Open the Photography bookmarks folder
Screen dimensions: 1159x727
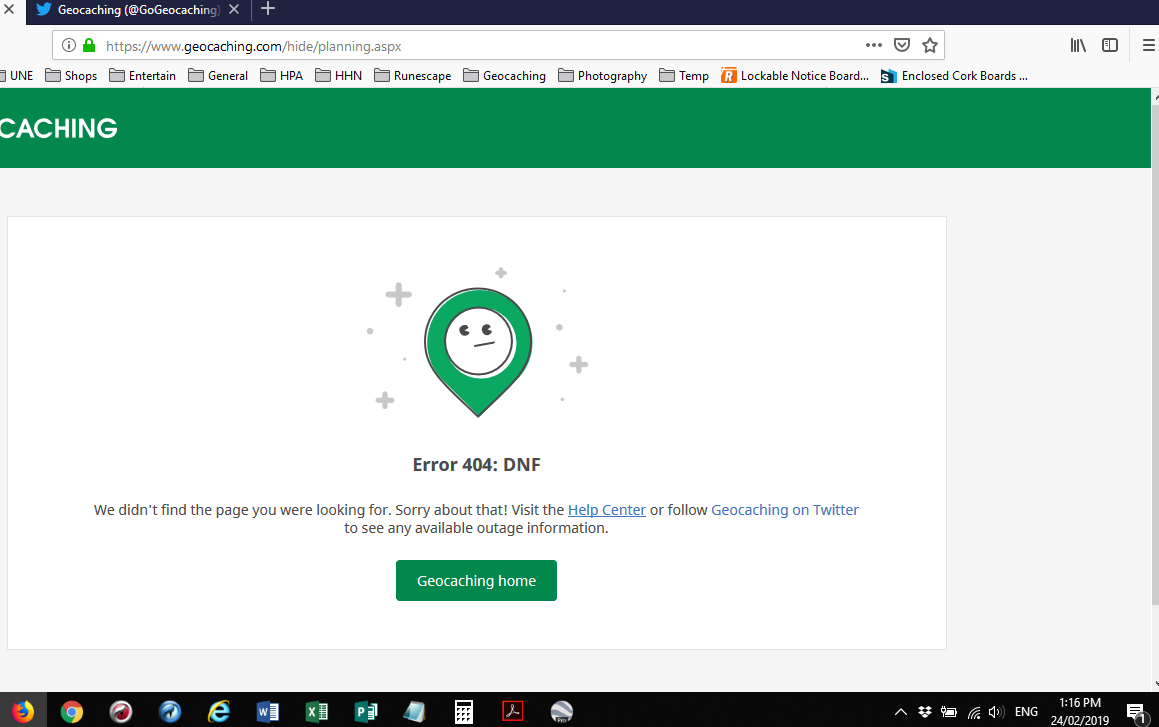coord(602,76)
